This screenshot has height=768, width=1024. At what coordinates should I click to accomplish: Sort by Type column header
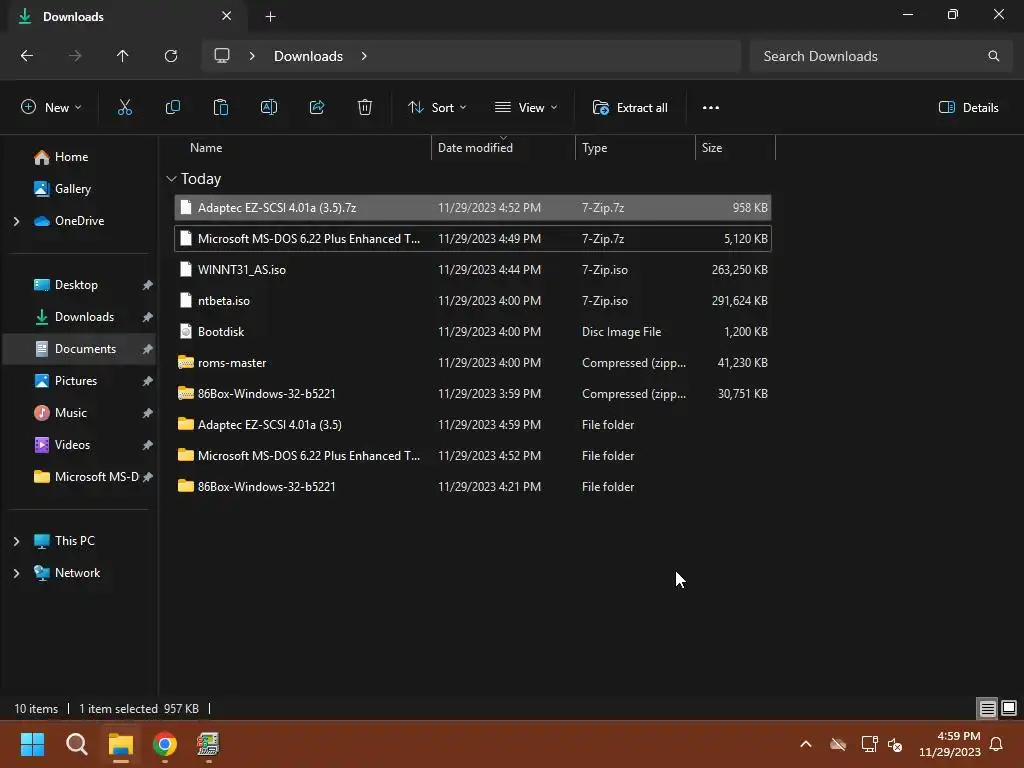(x=594, y=148)
